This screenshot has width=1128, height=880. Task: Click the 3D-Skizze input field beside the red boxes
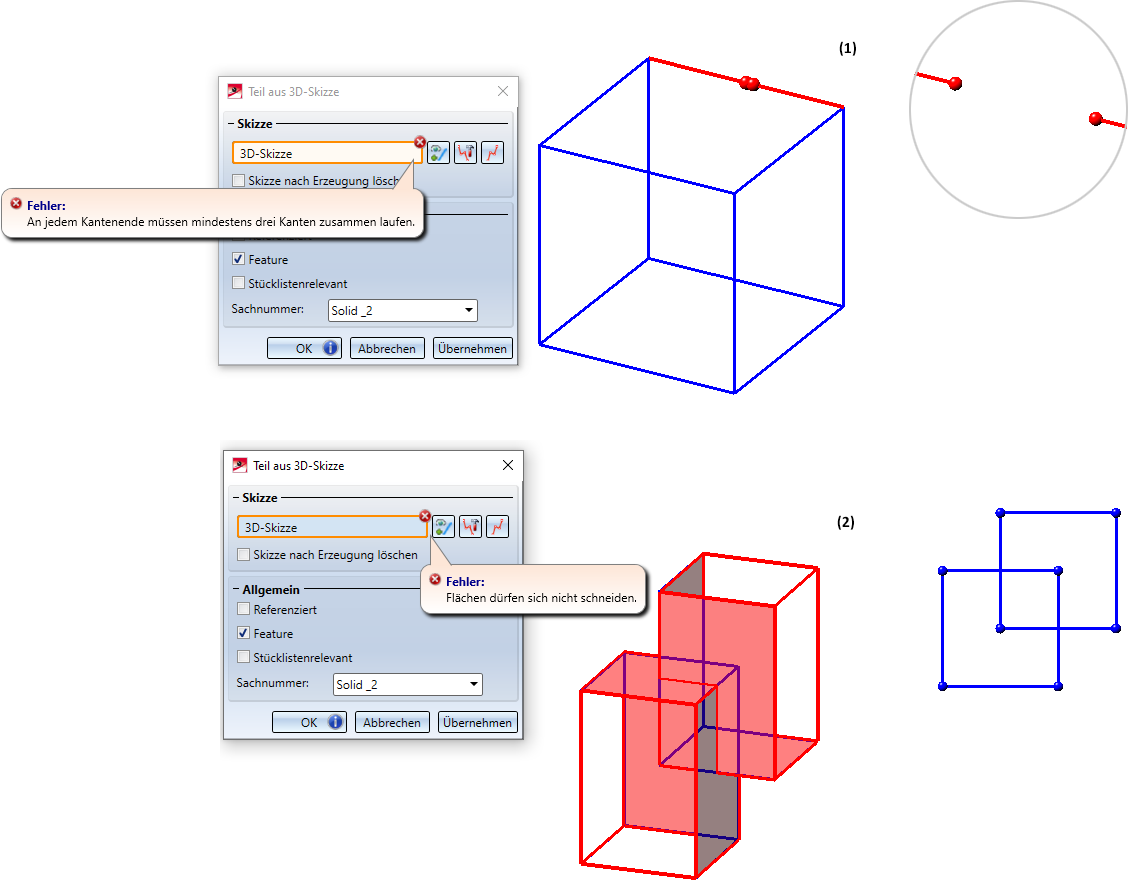(332, 527)
